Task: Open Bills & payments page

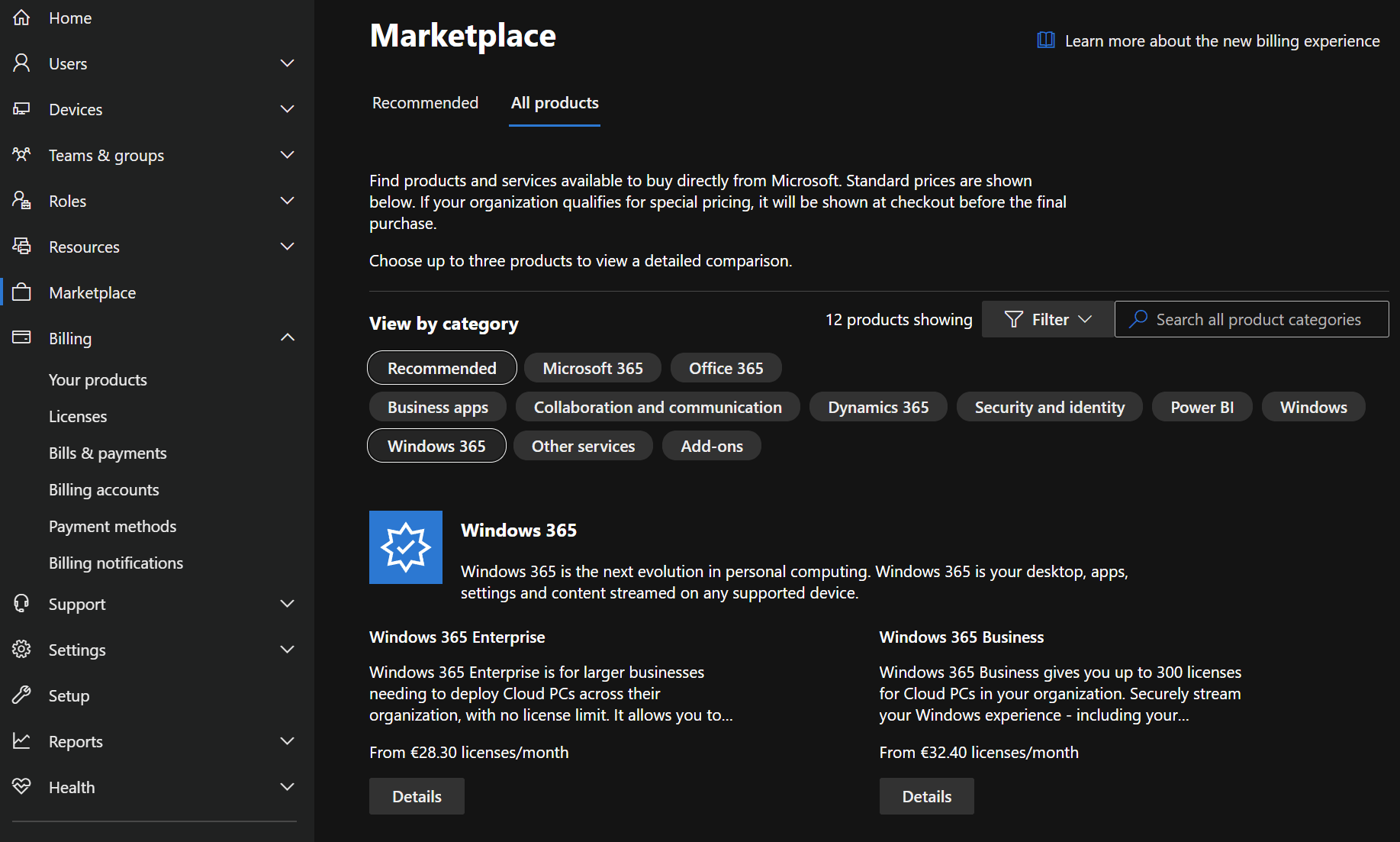Action: point(108,453)
